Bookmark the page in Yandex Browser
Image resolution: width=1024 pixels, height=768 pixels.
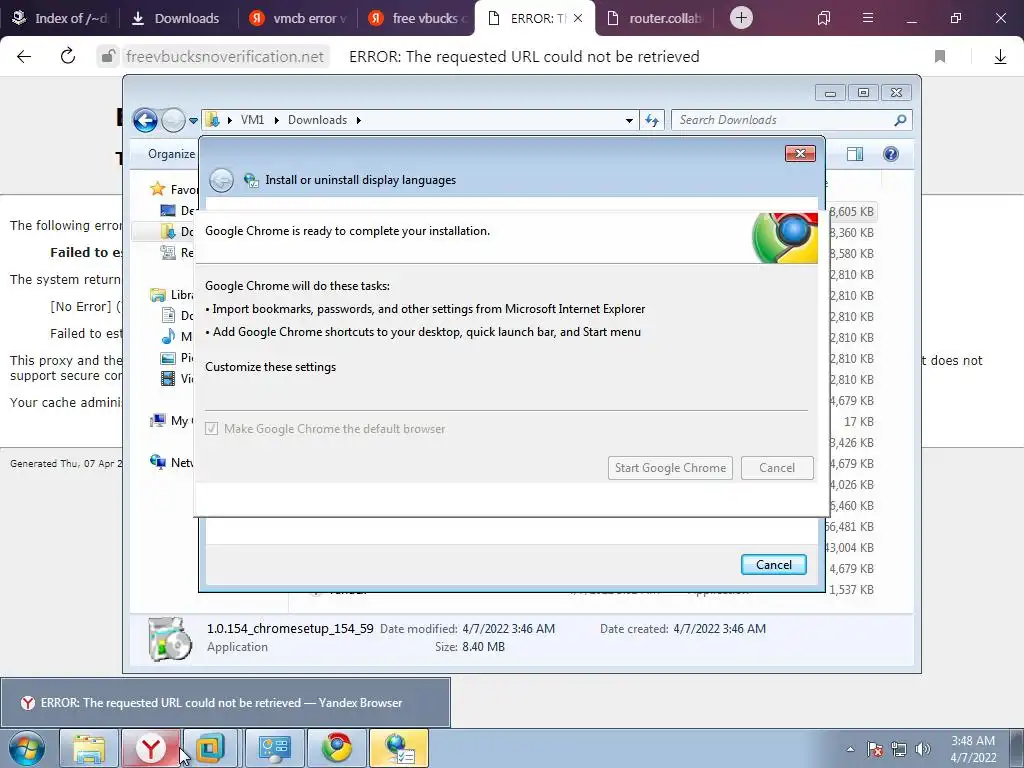(x=940, y=57)
